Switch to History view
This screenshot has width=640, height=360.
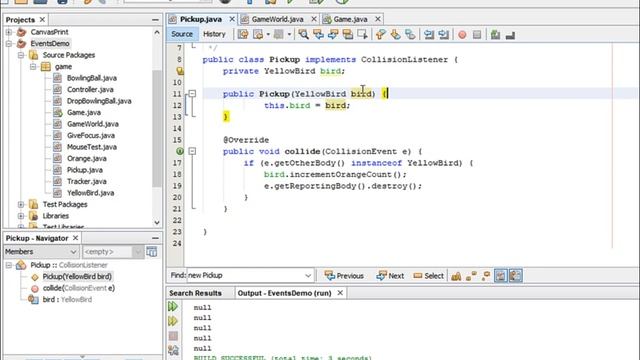(214, 34)
